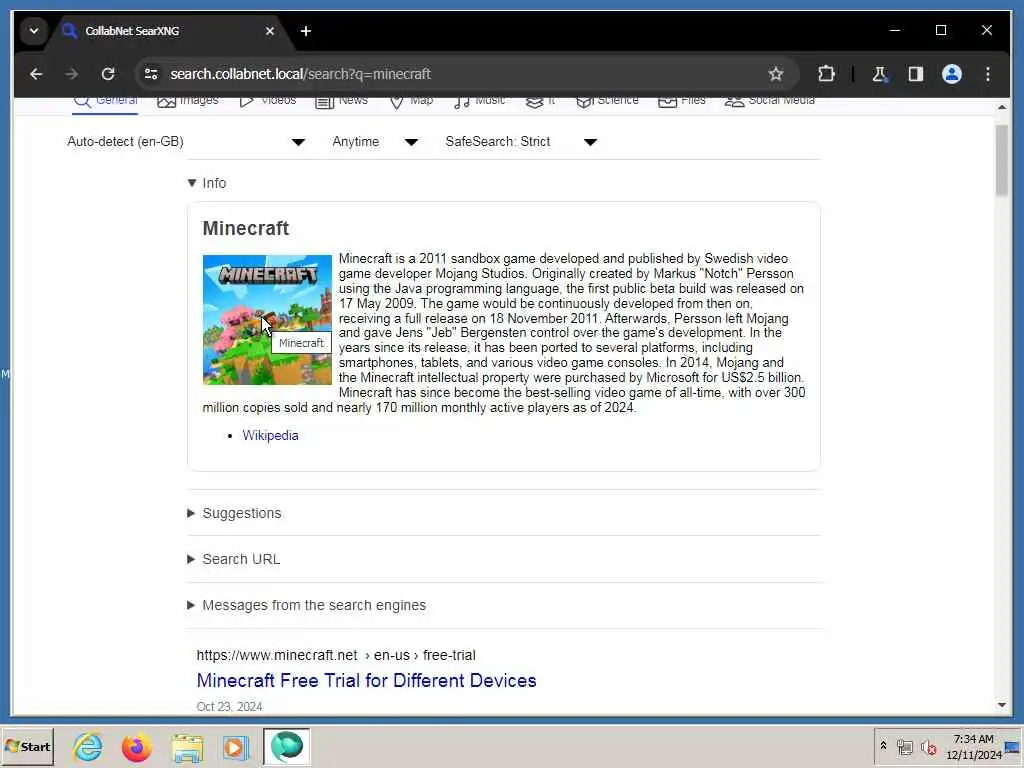
Task: Click the scrollbar up arrow
Action: (x=1002, y=106)
